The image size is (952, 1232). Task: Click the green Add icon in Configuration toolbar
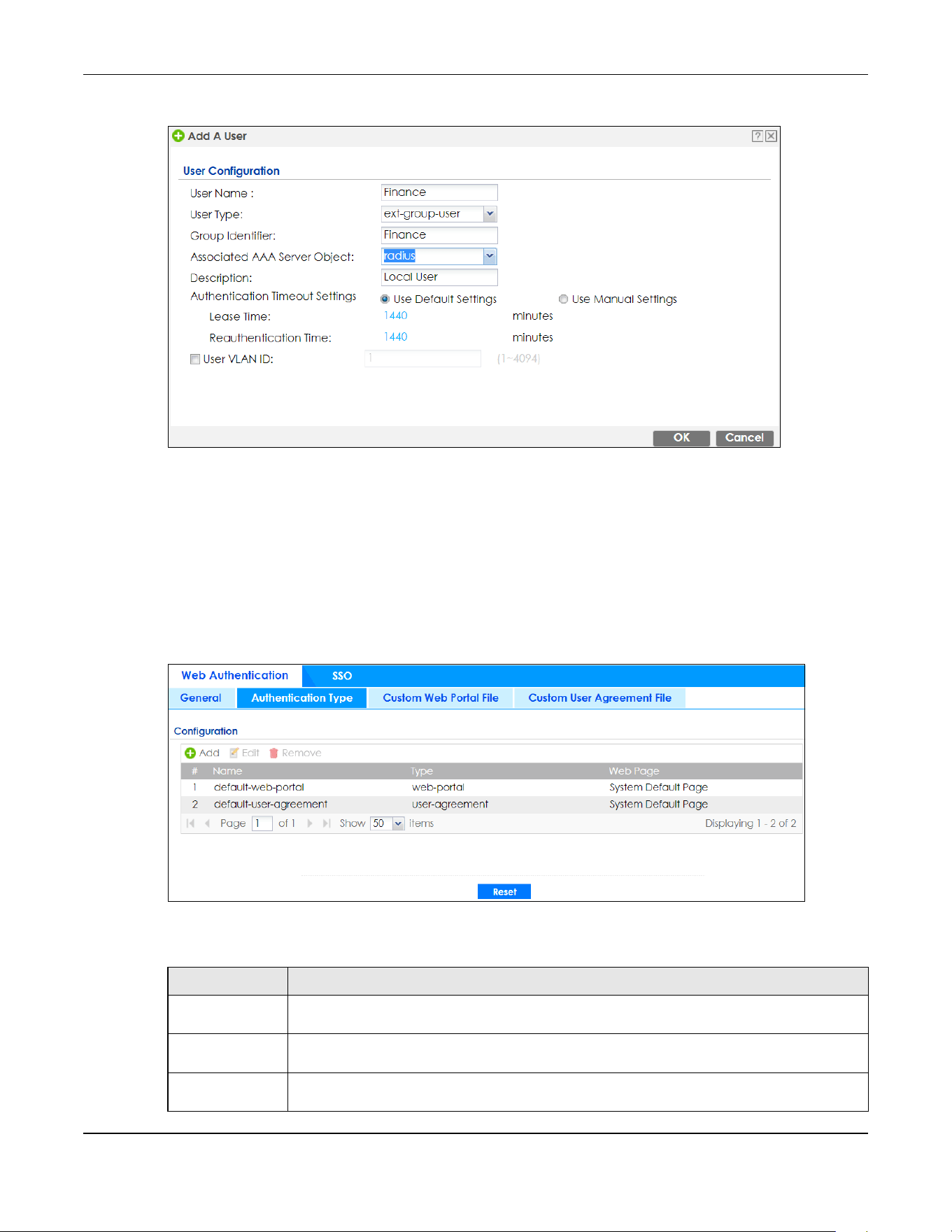pyautogui.click(x=190, y=753)
